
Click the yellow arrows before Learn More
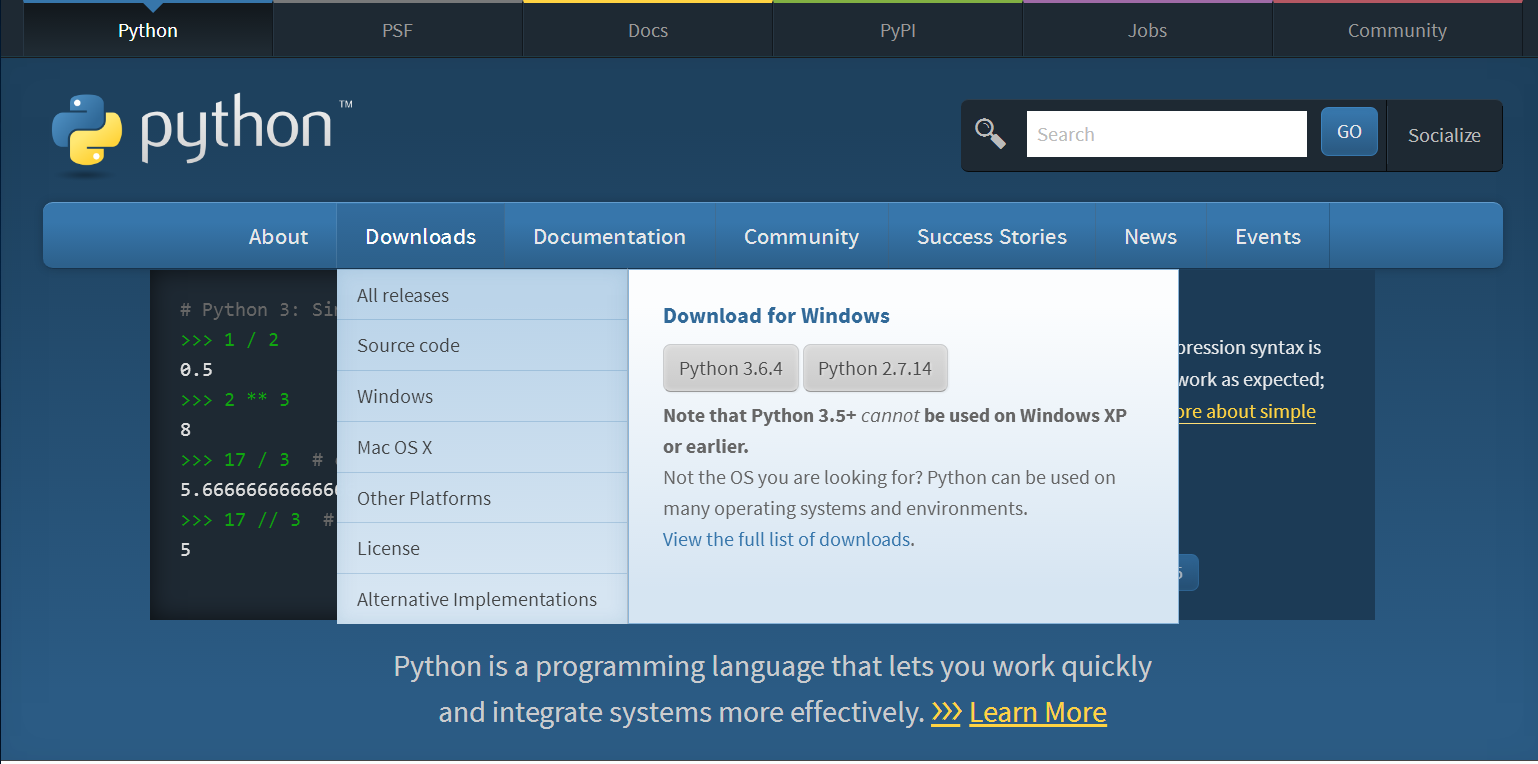(x=945, y=712)
